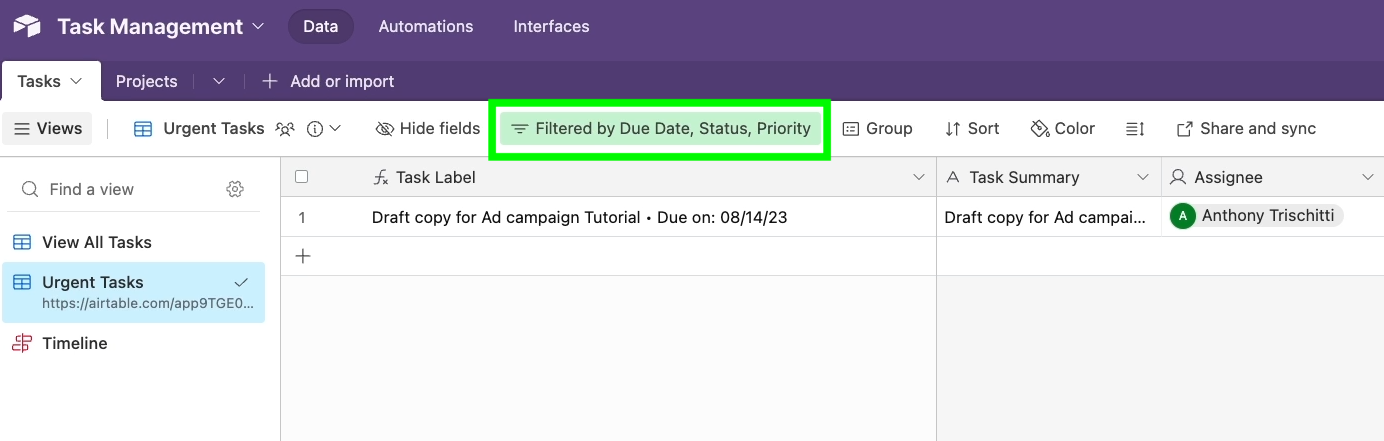Click Add or import button
This screenshot has height=441, width=1384.
click(328, 81)
